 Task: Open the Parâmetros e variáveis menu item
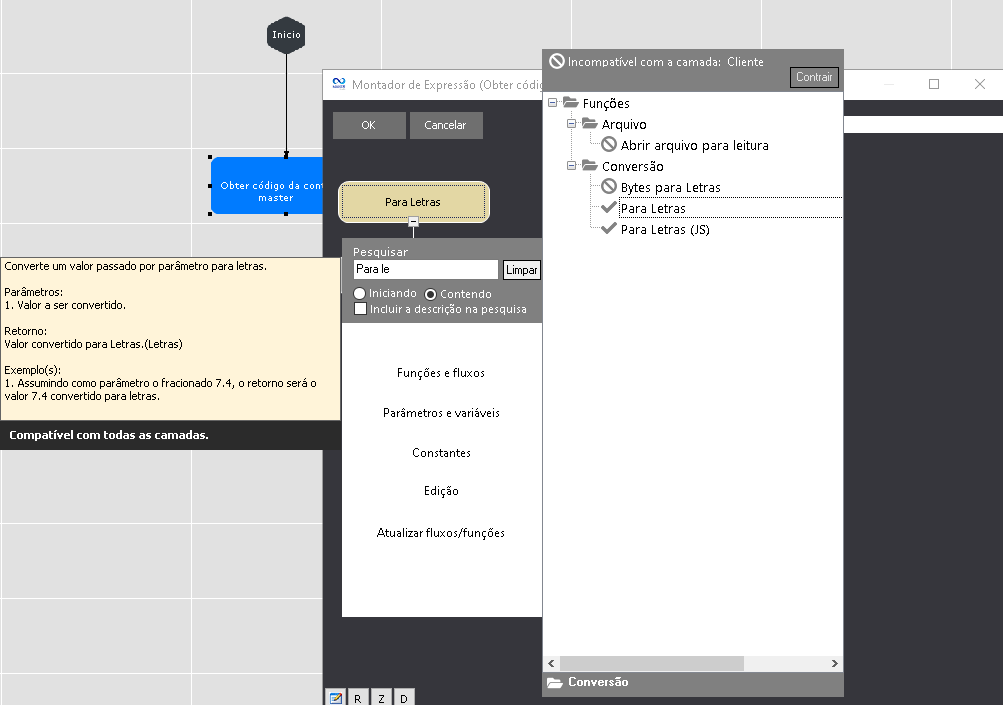point(441,413)
